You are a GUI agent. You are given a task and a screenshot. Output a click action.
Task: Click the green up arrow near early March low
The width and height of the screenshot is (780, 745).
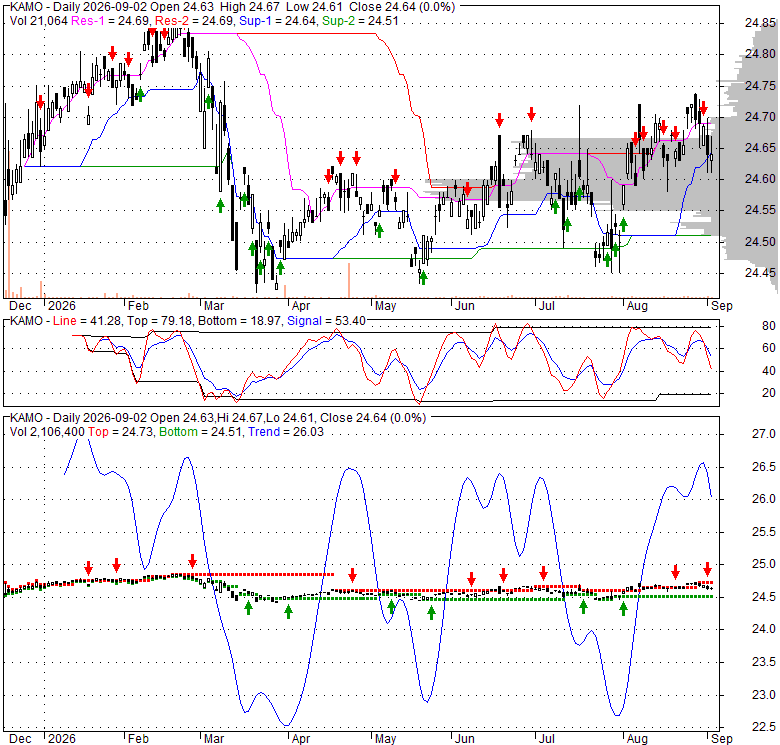(x=220, y=205)
